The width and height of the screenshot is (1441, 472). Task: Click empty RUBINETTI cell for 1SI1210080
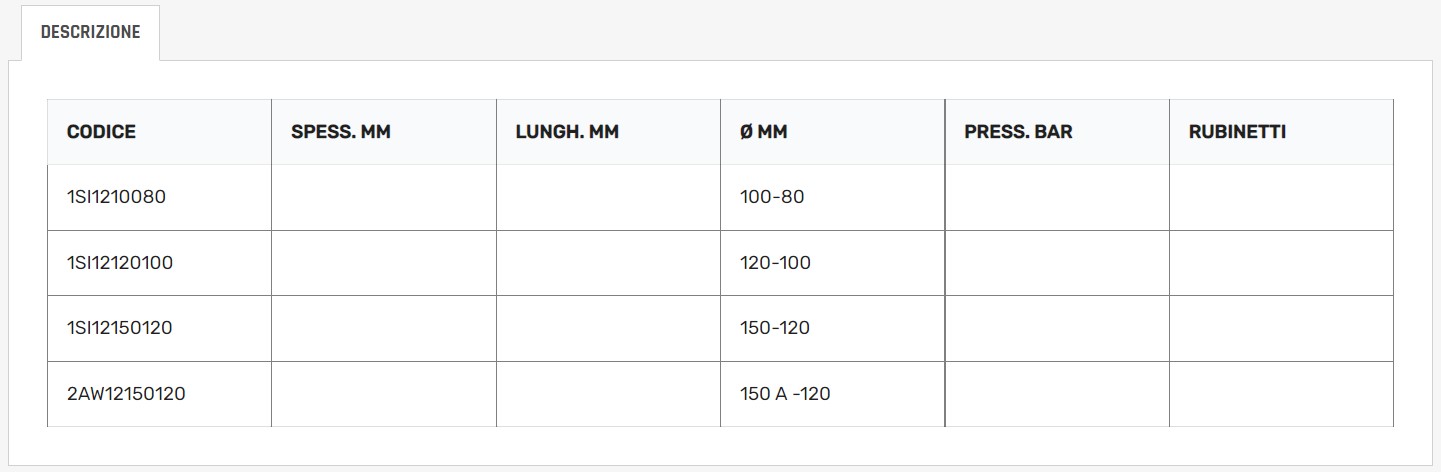point(1281,197)
